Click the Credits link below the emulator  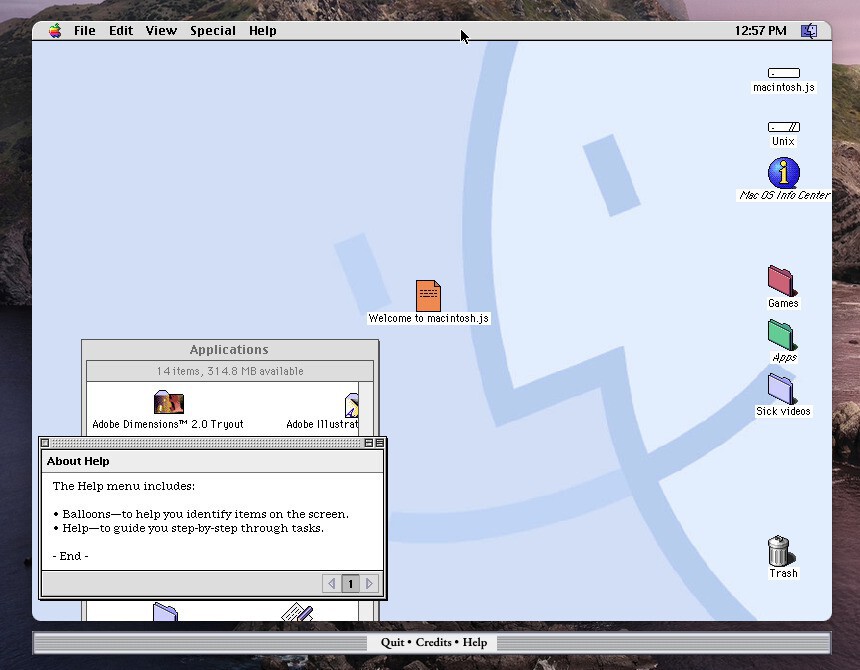433,642
